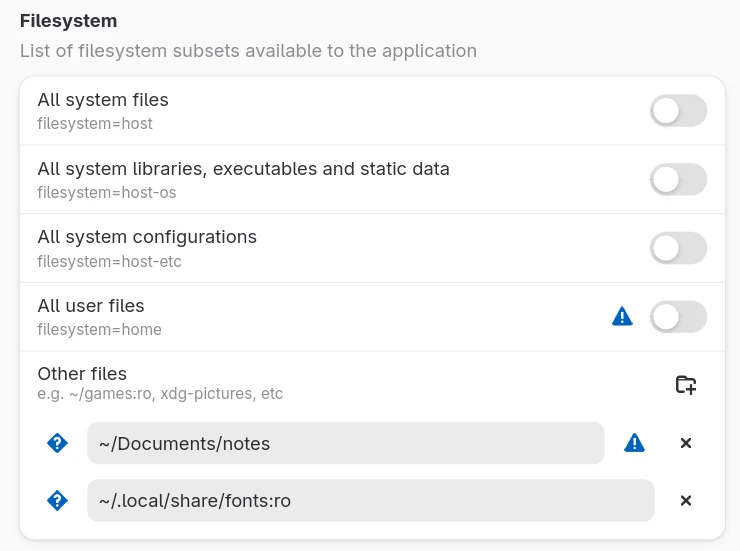Click the filesystem=host-os subtitle text
The height and width of the screenshot is (551, 740).
tap(107, 192)
